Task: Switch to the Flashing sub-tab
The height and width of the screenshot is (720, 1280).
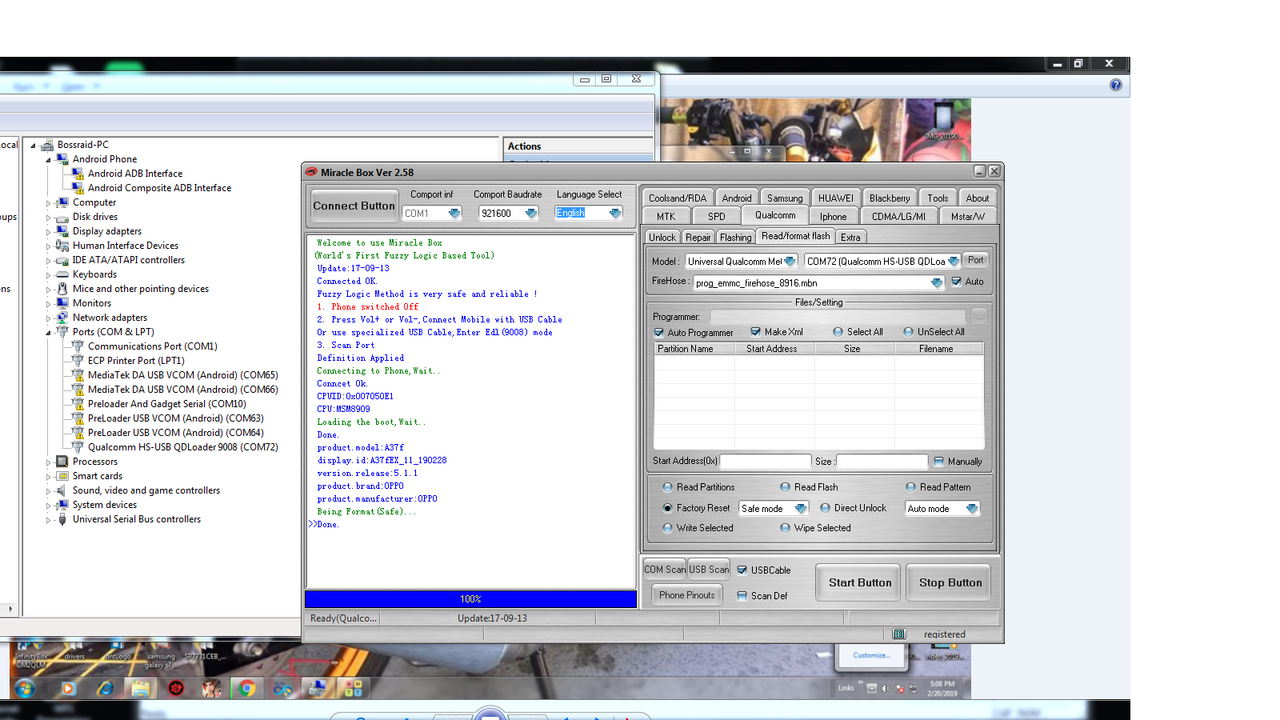Action: pyautogui.click(x=735, y=237)
